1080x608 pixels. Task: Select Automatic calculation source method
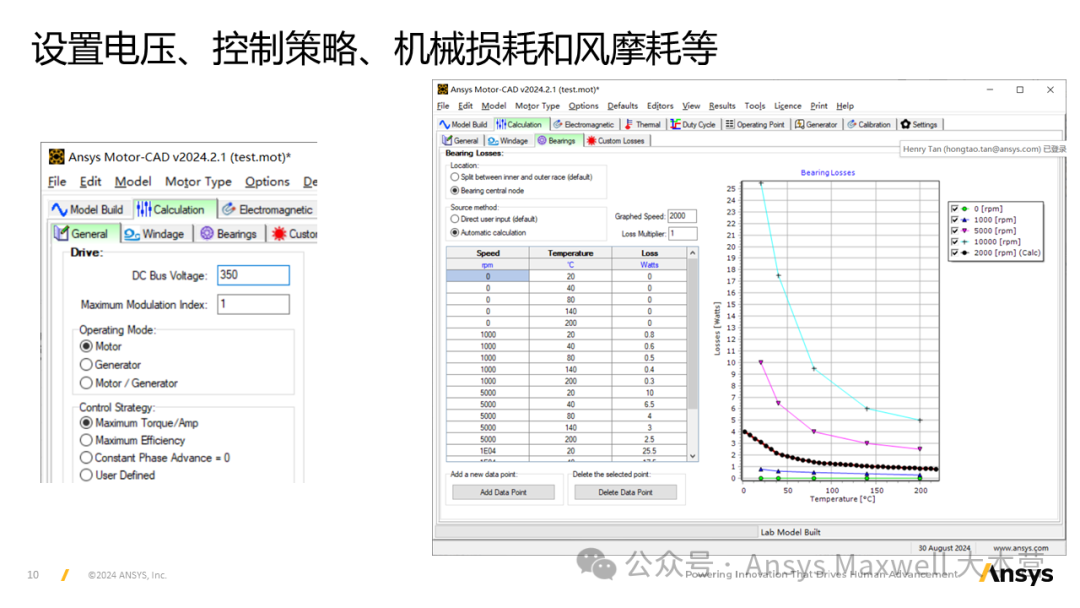[x=455, y=233]
